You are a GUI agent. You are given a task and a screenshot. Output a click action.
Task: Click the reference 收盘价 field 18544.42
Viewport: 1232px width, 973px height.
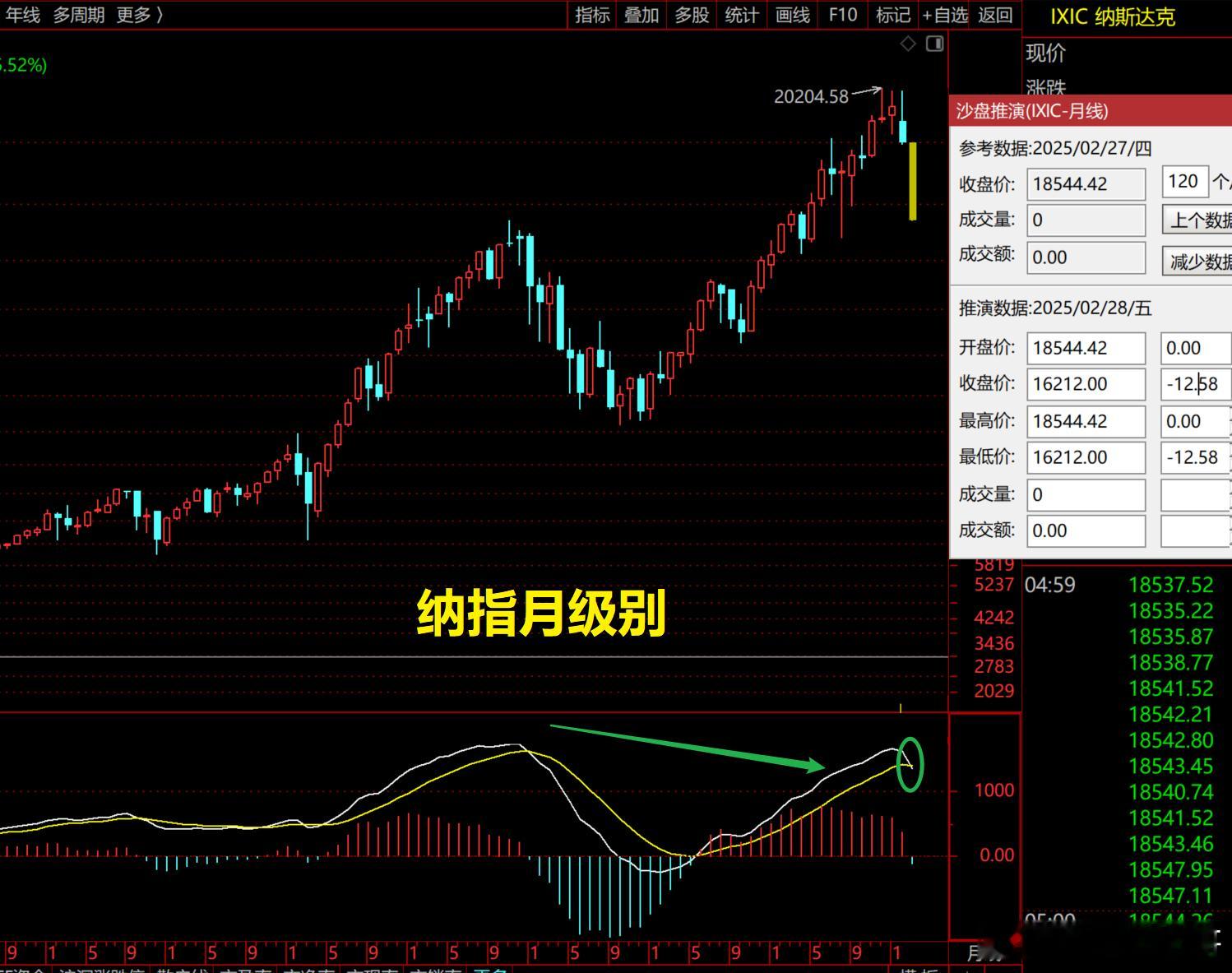pyautogui.click(x=1086, y=184)
